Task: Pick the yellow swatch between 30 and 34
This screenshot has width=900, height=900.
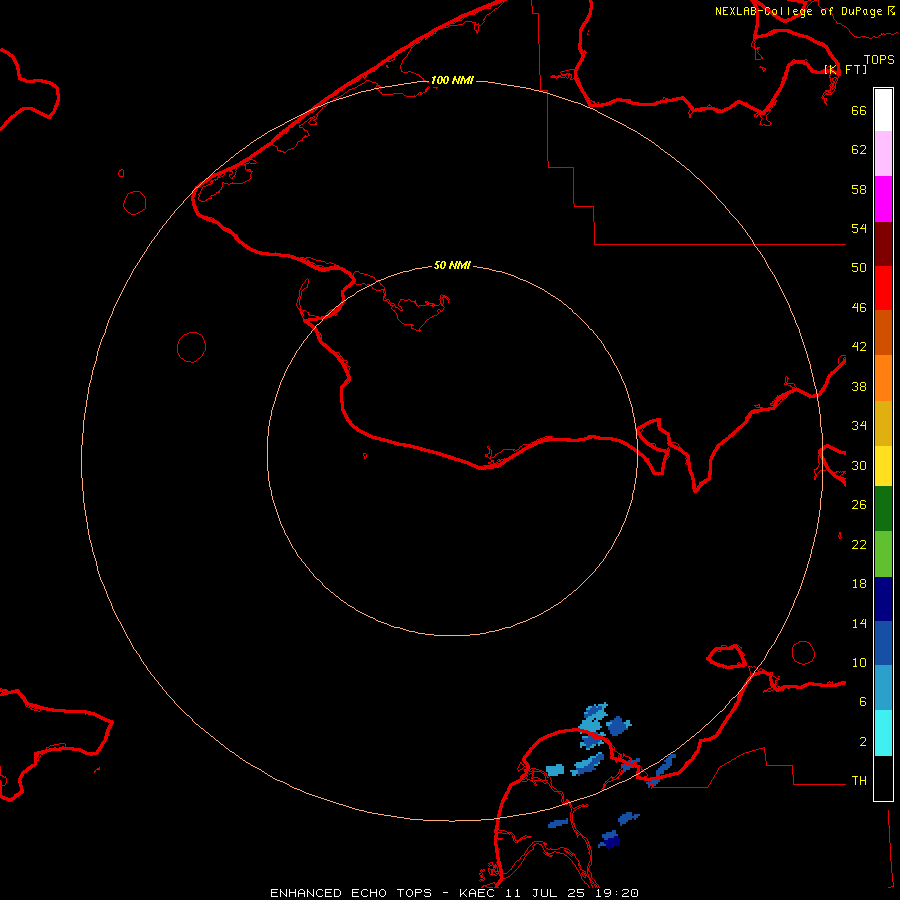Action: (x=883, y=465)
